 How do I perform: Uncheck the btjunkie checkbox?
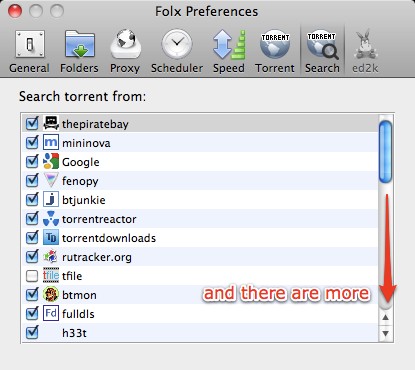click(32, 200)
